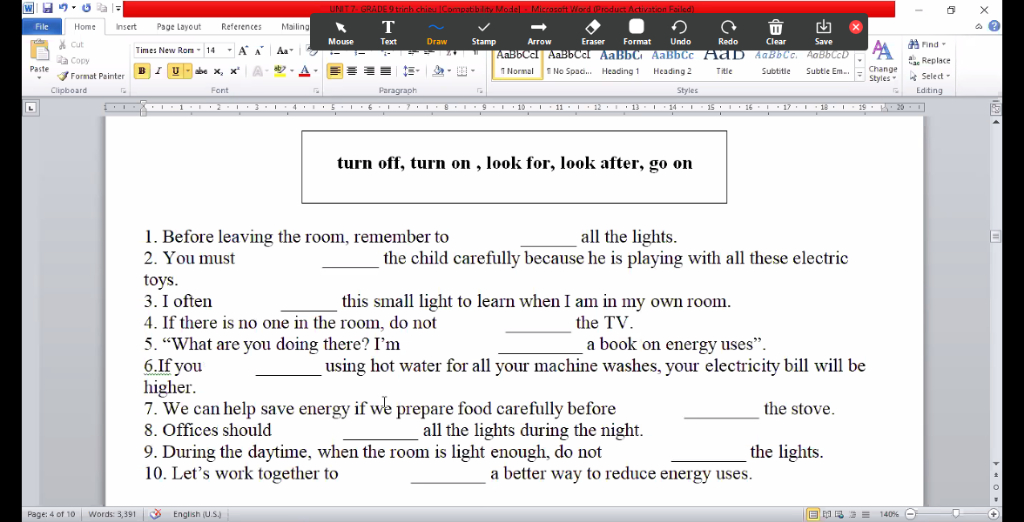Expand underline style dropdown arrow

pos(188,71)
